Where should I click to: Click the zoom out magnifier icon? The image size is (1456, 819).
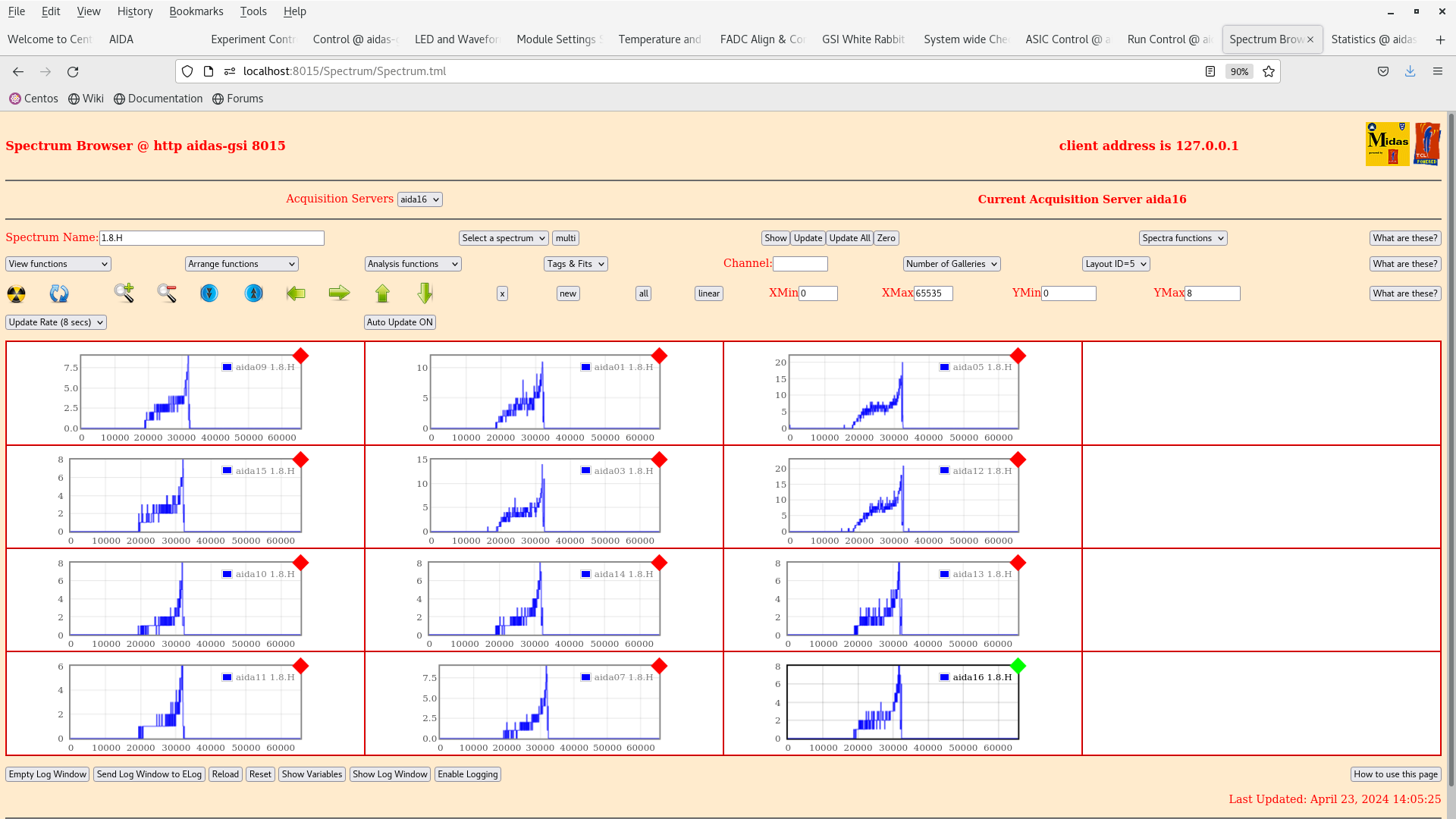(167, 293)
